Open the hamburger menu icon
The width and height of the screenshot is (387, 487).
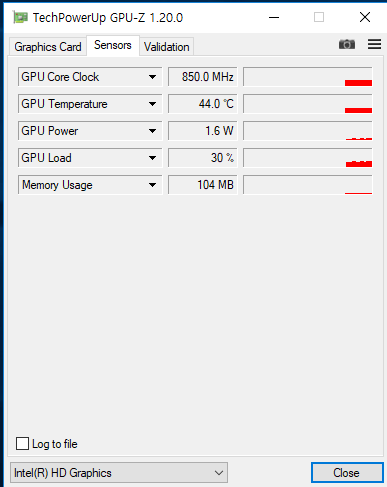374,44
